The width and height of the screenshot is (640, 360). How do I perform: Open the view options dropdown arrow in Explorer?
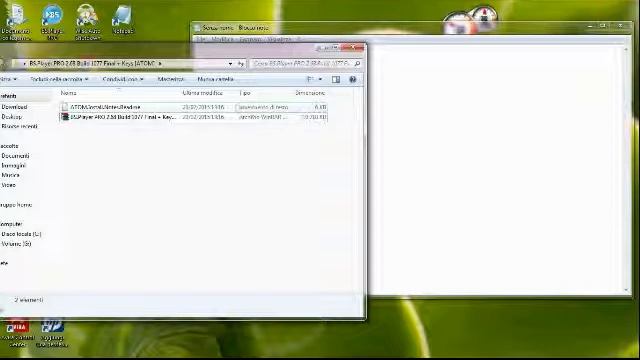320,79
